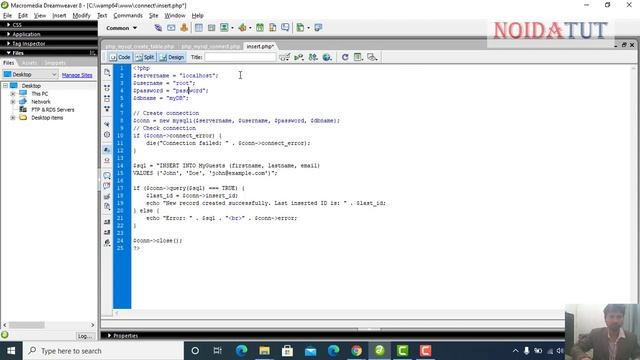Refresh Design view

(x=345, y=57)
